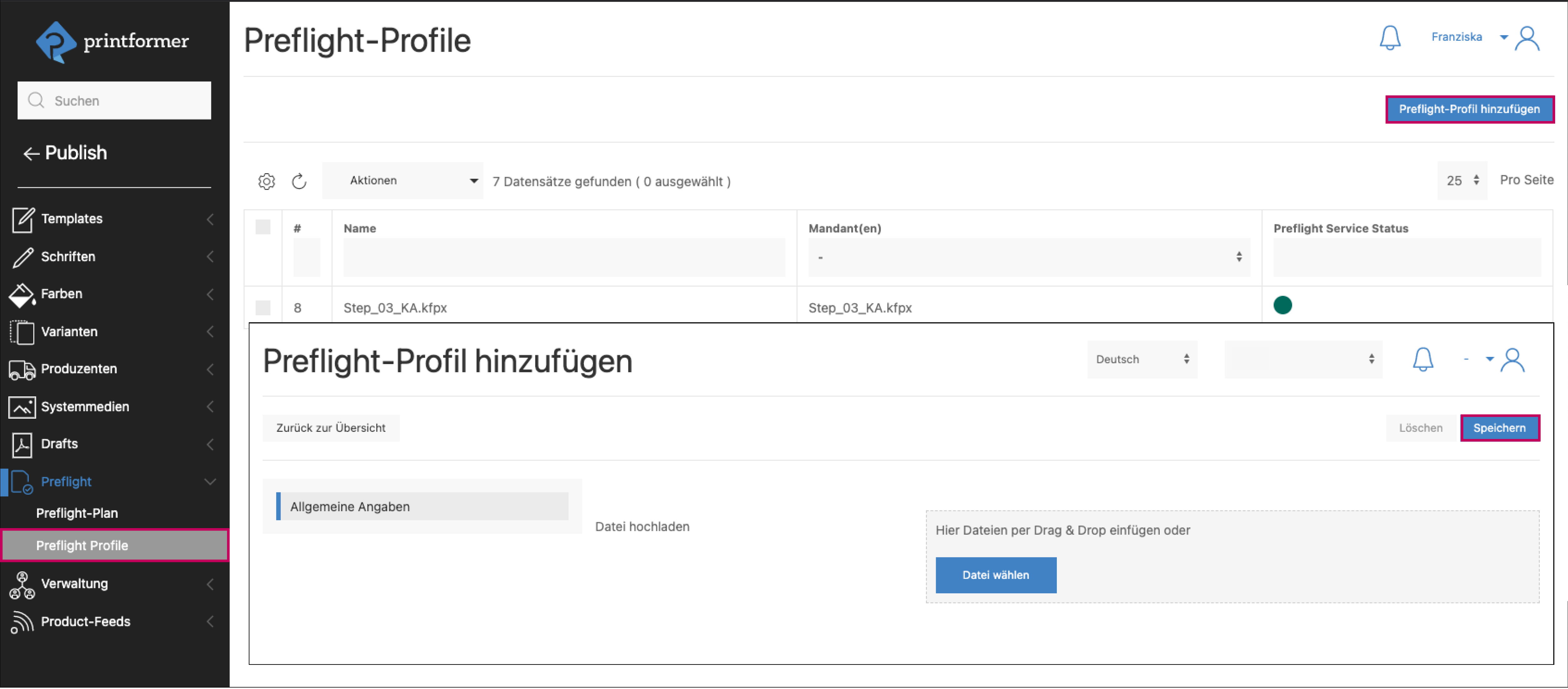Toggle the select-all checkbox in table header

263,227
